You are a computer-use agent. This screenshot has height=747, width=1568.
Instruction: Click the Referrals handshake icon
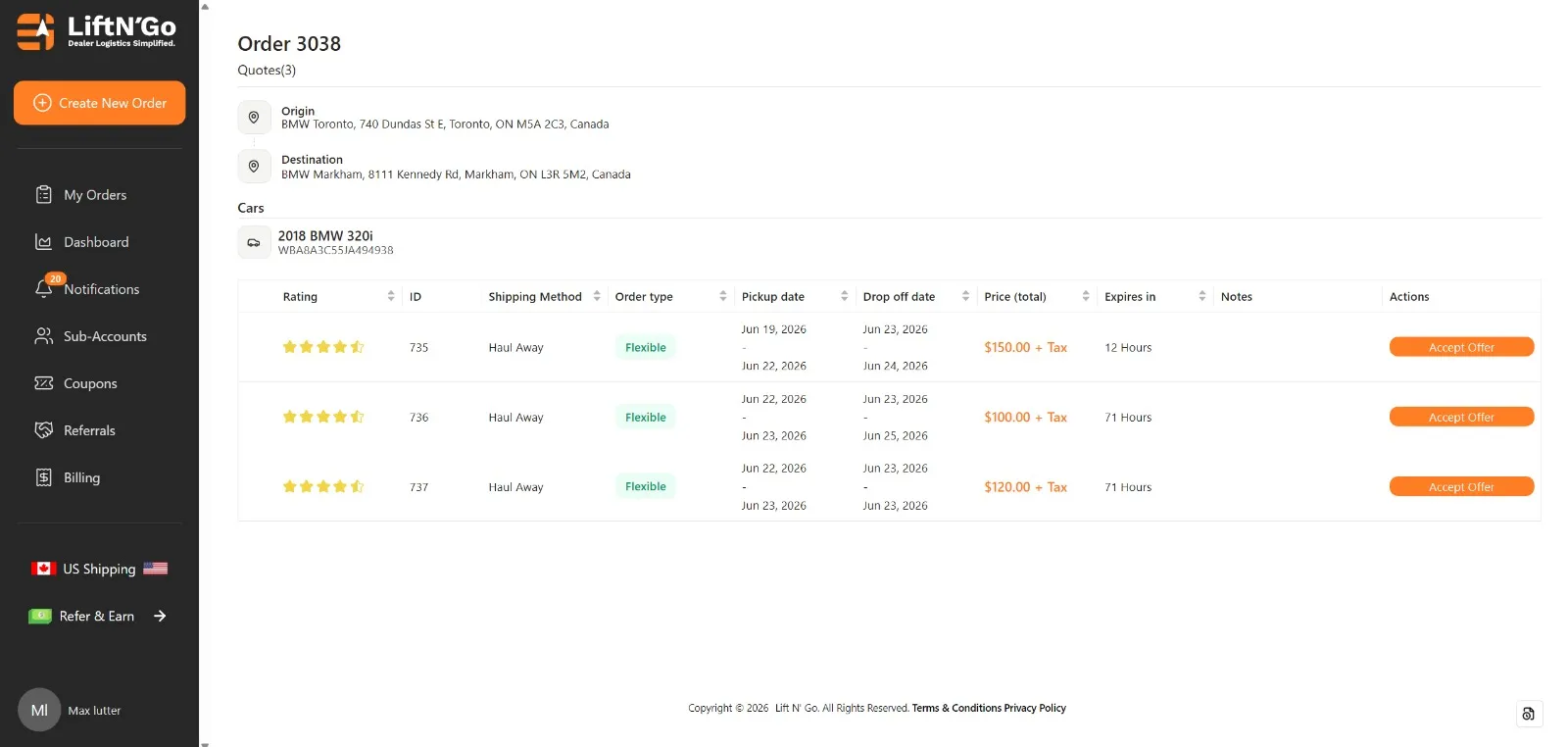pyautogui.click(x=43, y=429)
